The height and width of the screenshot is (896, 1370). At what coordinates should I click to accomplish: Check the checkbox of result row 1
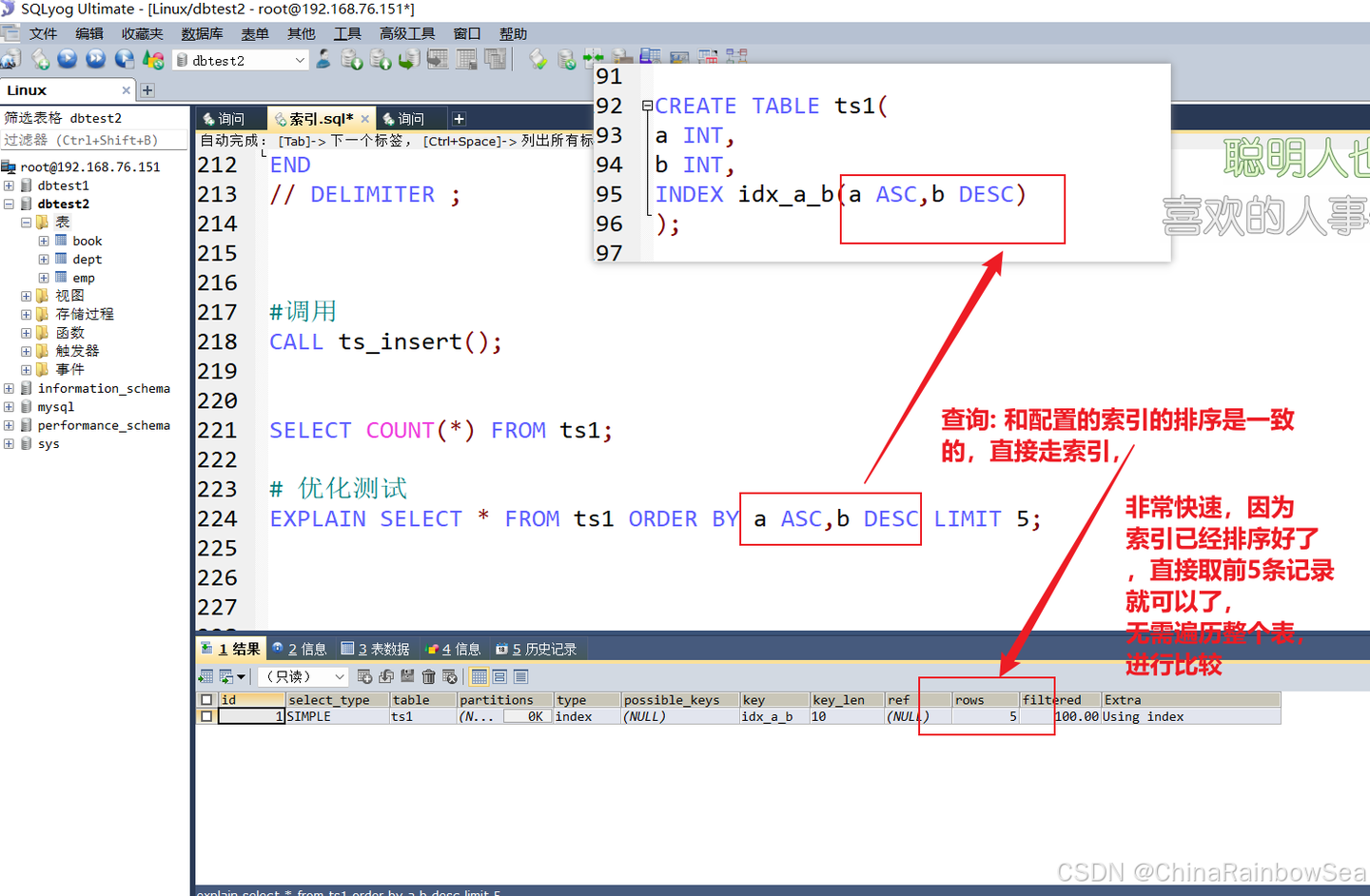coord(206,716)
